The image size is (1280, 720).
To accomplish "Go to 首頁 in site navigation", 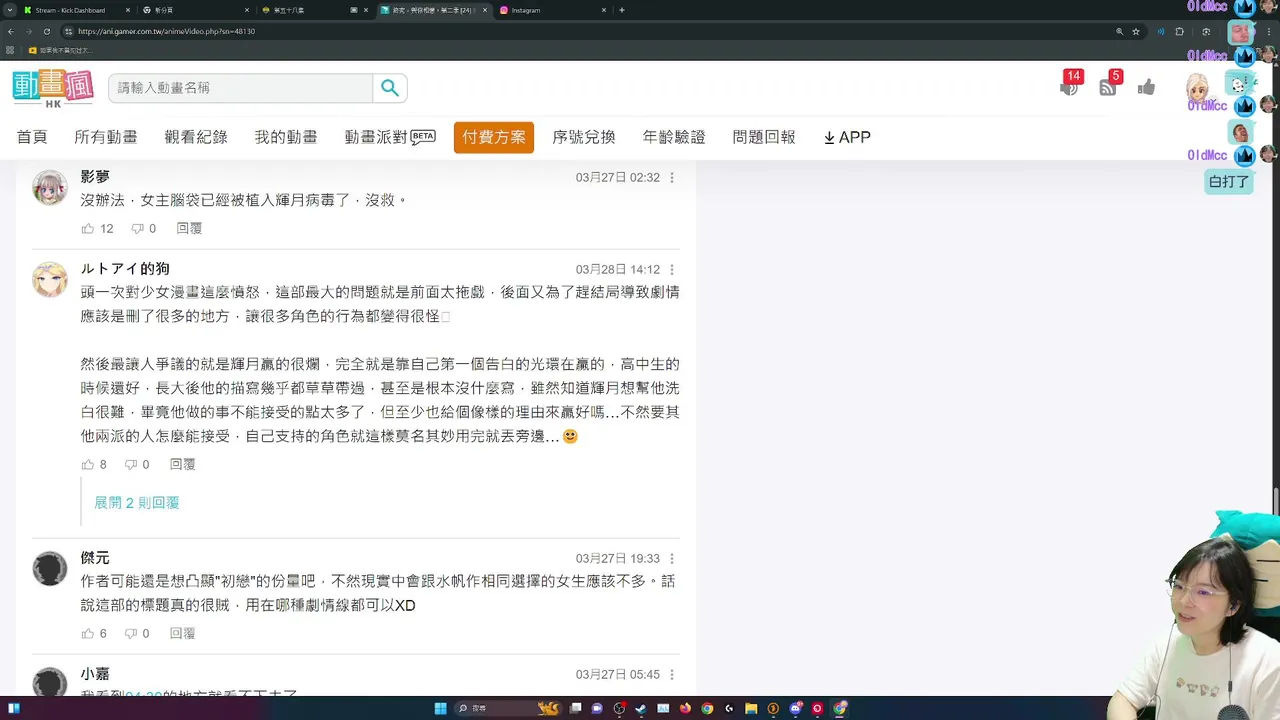I will tap(32, 137).
